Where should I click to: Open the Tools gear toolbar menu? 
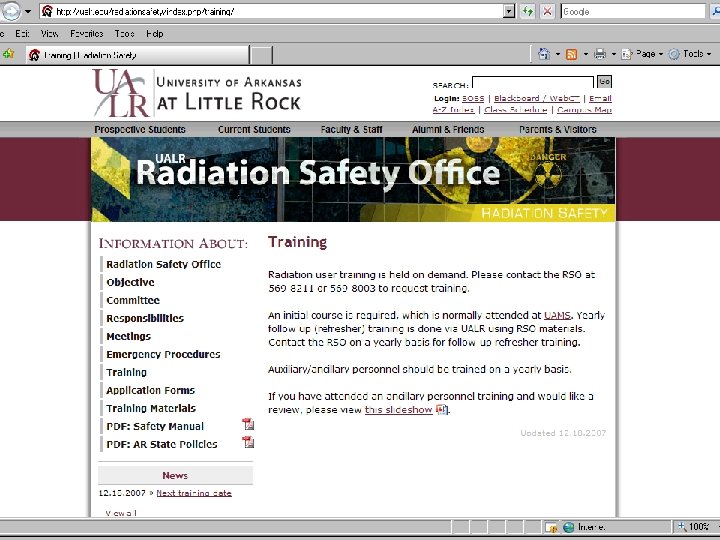coord(690,54)
